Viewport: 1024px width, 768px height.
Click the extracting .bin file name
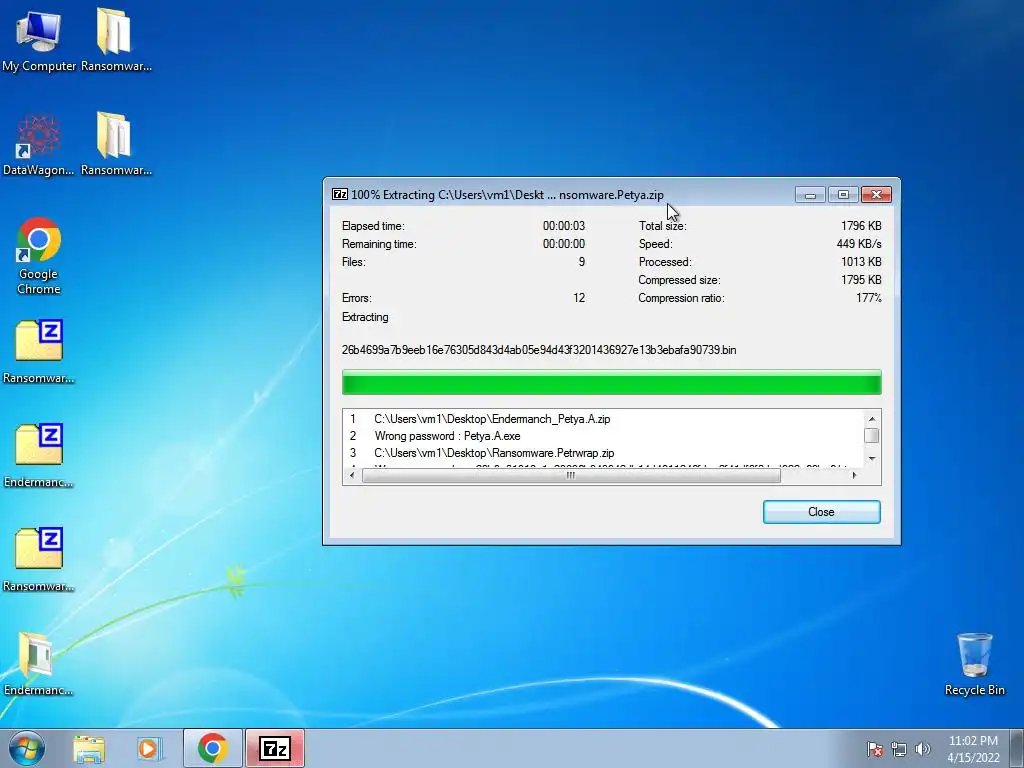539,350
